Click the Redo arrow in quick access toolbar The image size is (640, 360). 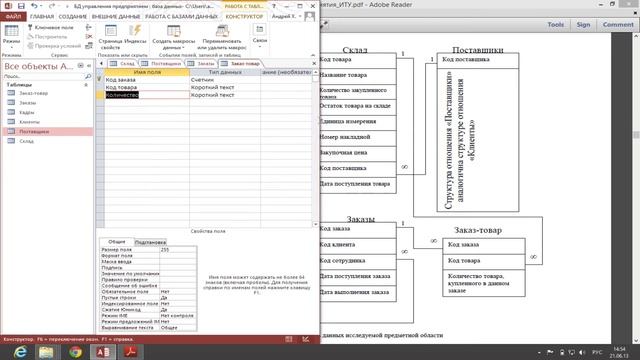[x=52, y=6]
